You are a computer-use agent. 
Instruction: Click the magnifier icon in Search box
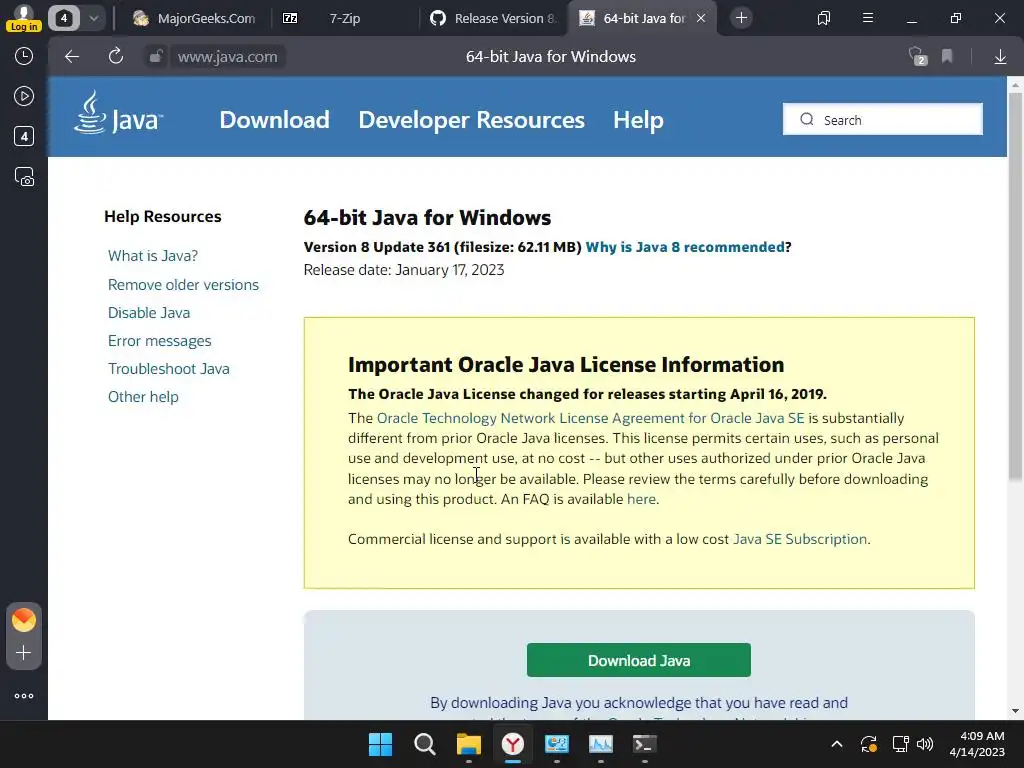807,120
